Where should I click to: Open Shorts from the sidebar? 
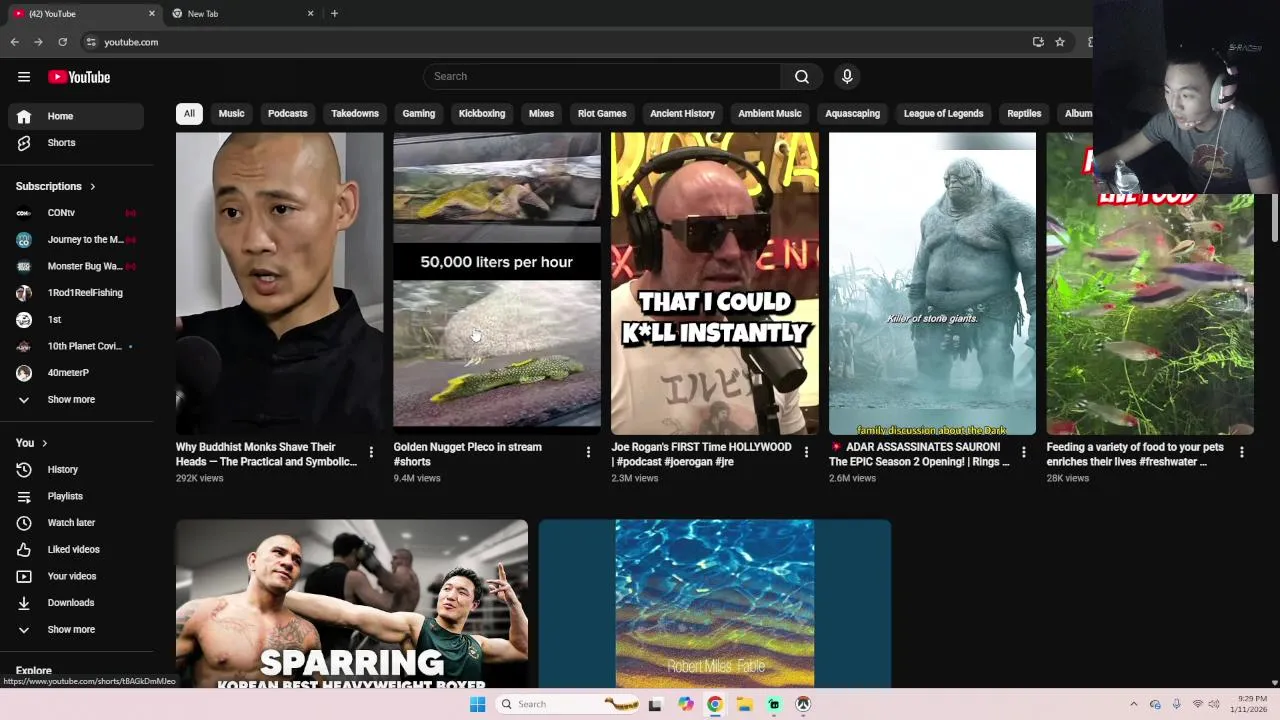click(76, 143)
